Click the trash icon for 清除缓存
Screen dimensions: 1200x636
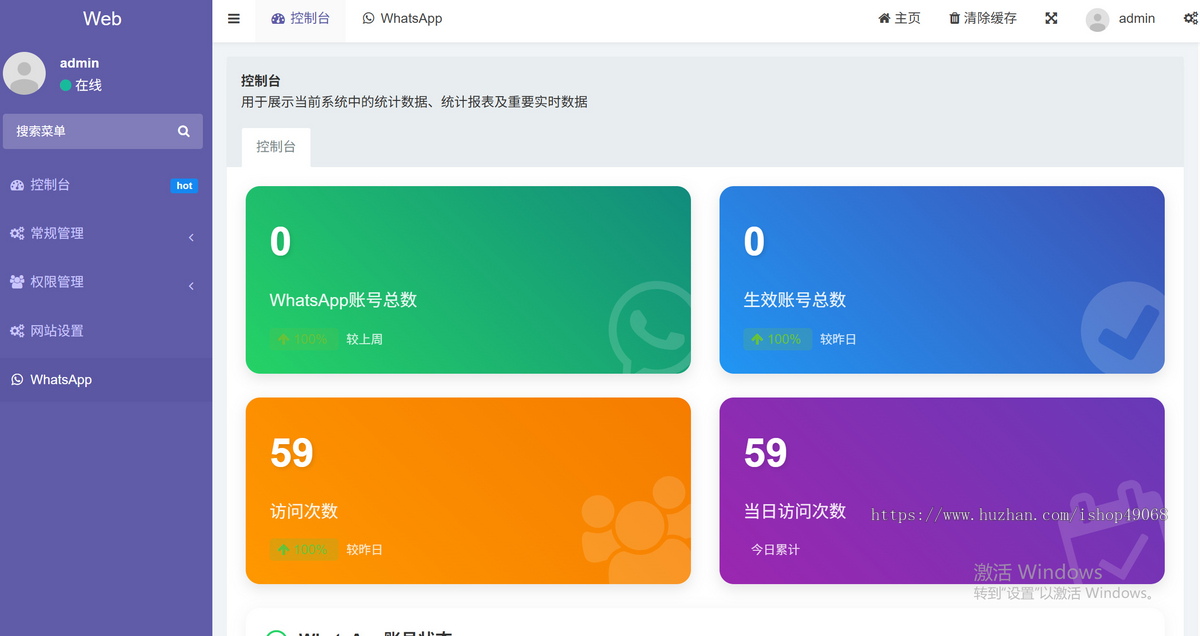(954, 18)
